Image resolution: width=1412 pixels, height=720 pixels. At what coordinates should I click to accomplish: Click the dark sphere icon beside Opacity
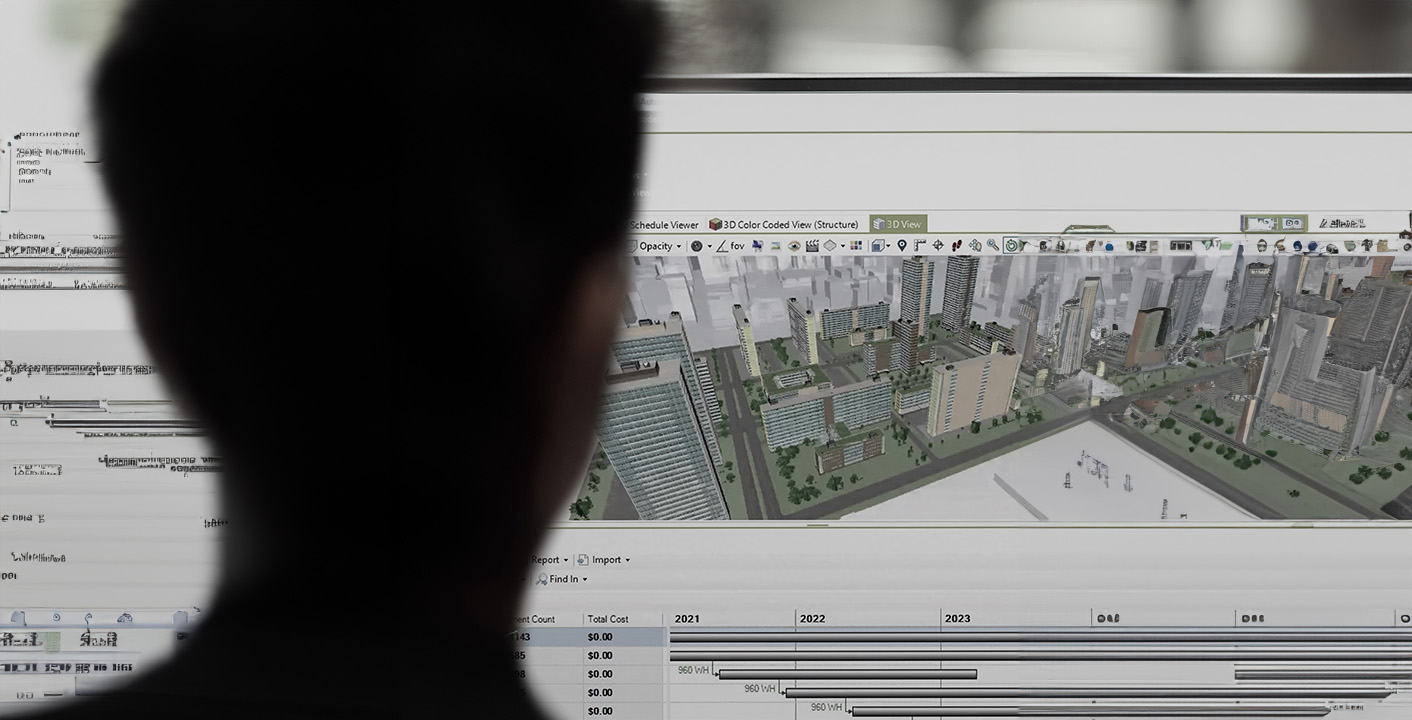click(x=696, y=246)
